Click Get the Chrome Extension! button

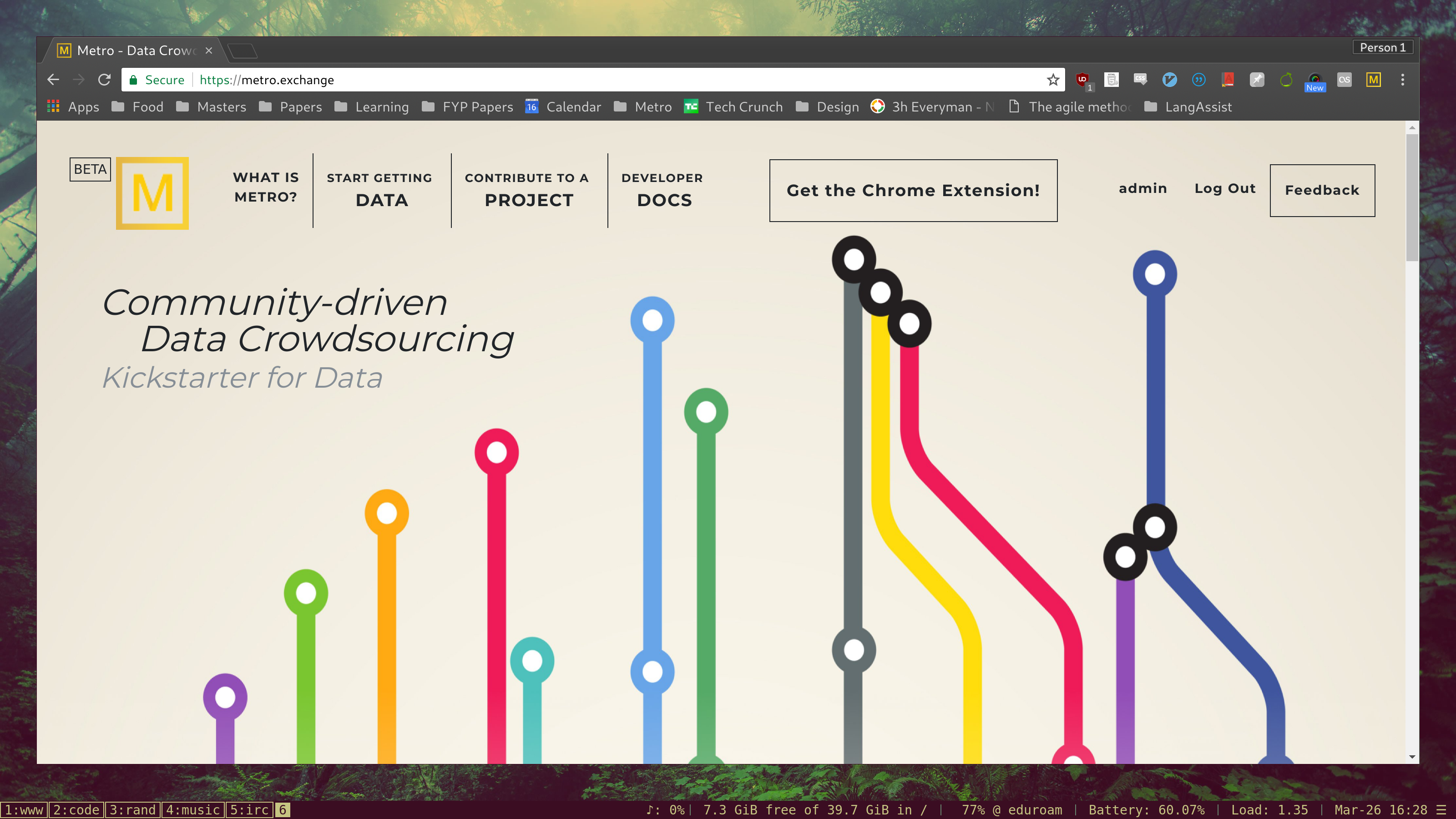pos(913,191)
